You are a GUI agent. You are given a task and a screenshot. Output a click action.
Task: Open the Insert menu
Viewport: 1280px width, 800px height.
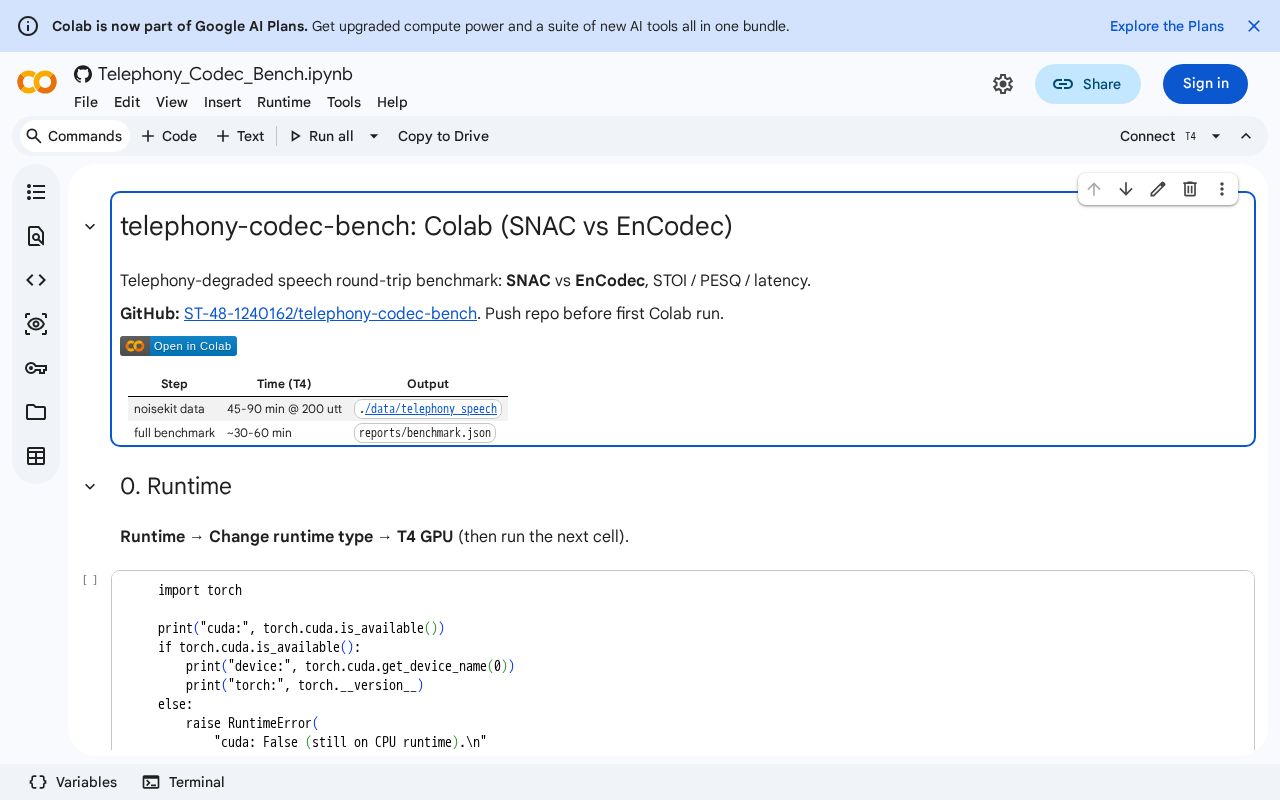pyautogui.click(x=222, y=102)
